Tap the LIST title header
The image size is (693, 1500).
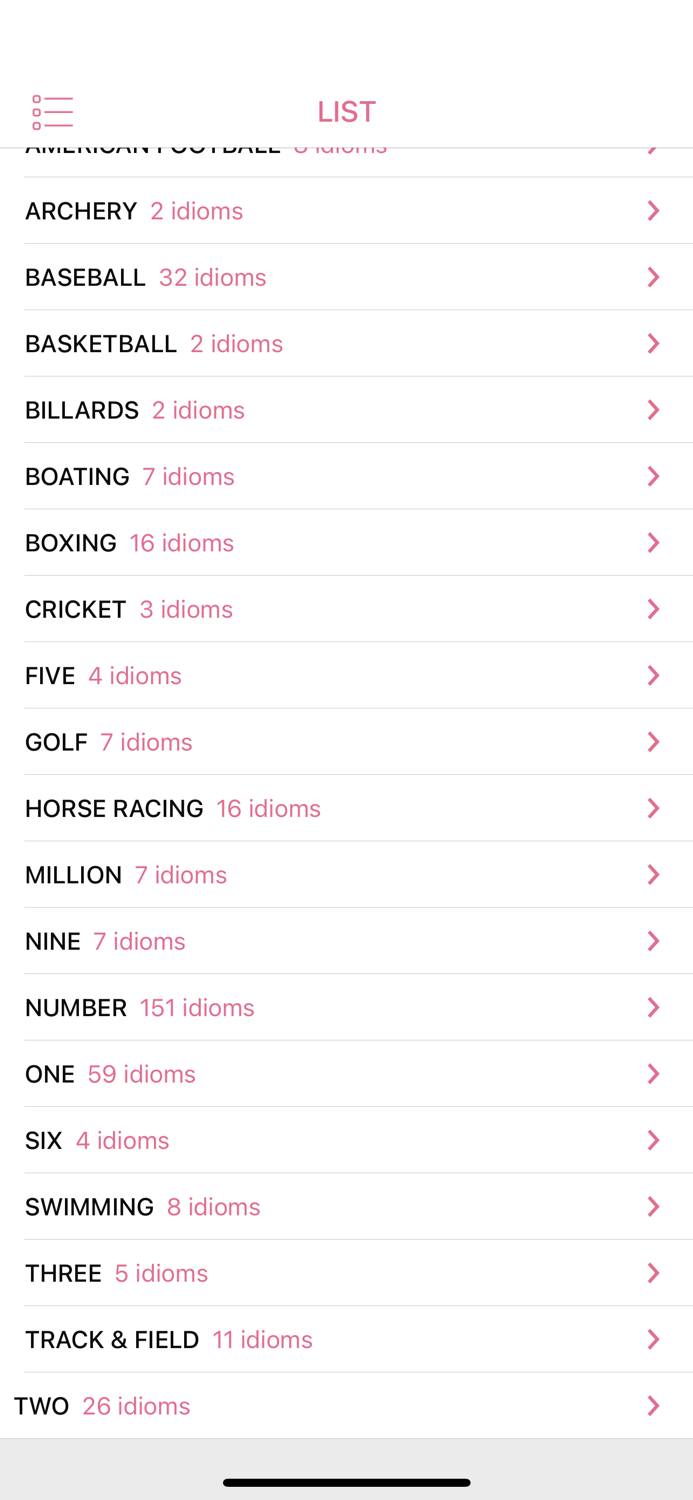(346, 110)
